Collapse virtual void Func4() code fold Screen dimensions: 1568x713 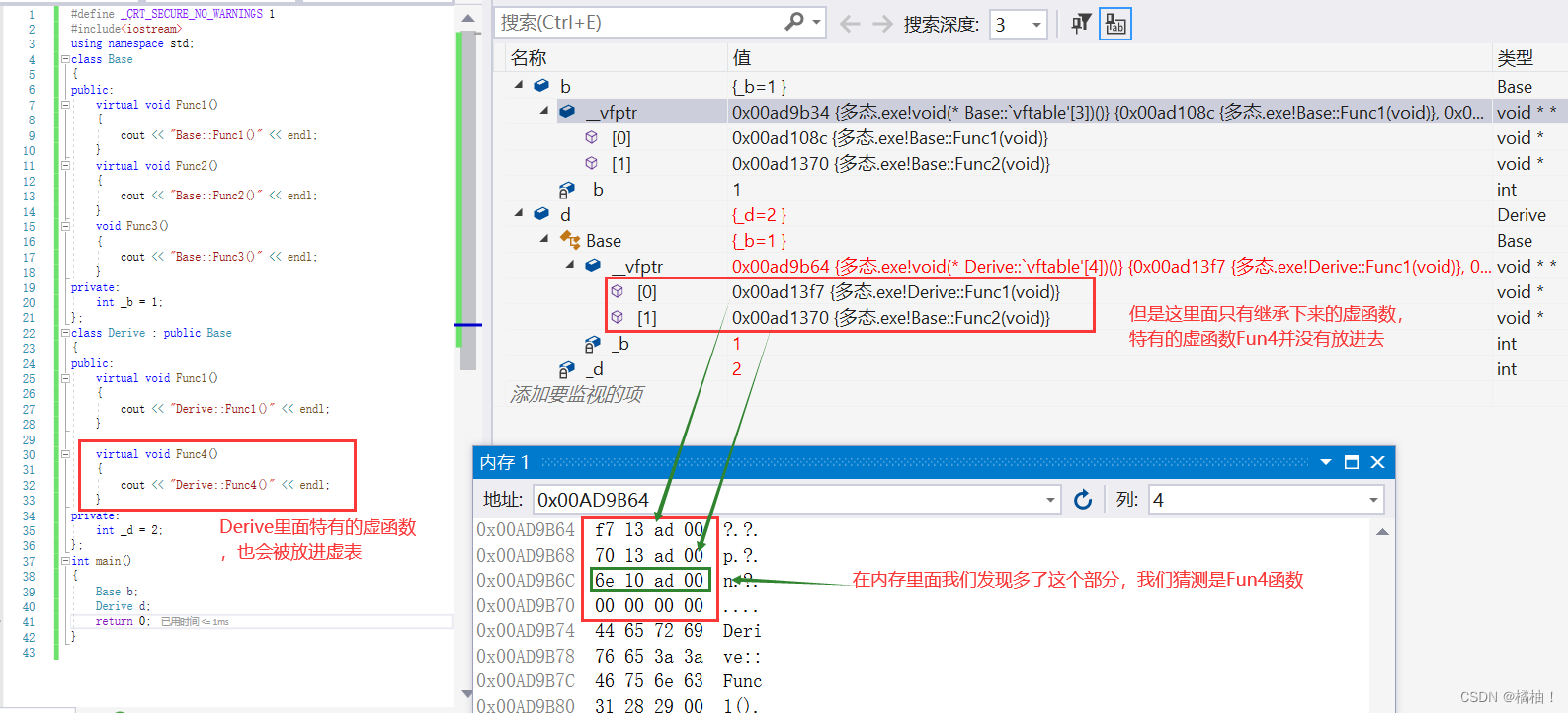[65, 454]
